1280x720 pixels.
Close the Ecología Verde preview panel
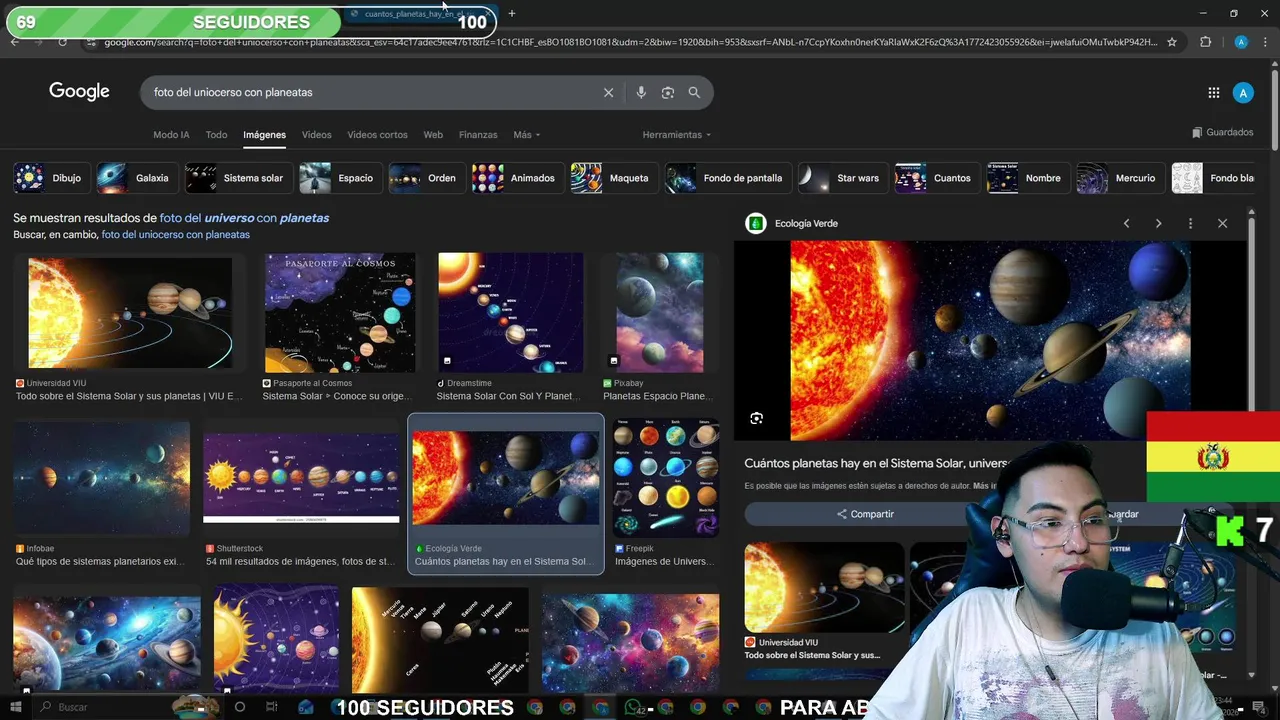[1222, 223]
